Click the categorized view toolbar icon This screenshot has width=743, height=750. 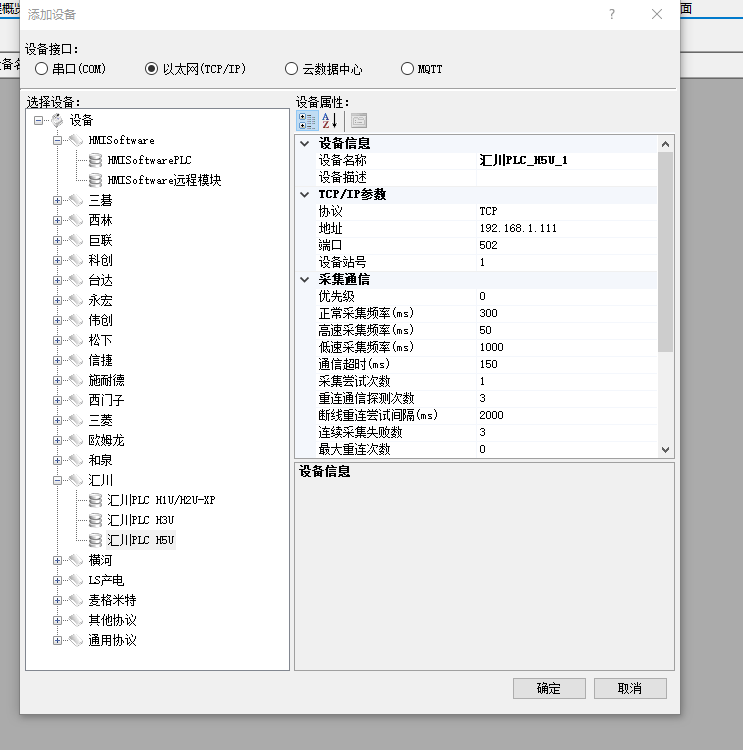(x=307, y=121)
